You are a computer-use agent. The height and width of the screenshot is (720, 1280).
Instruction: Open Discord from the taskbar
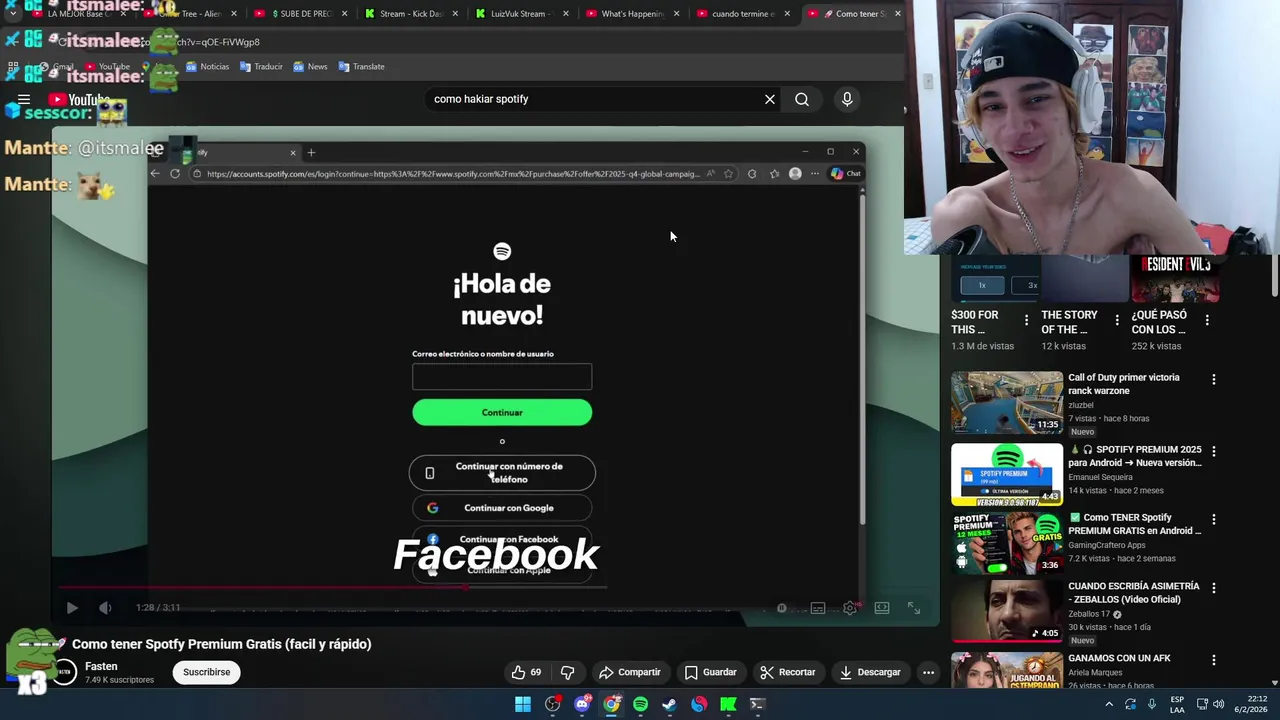[x=582, y=704]
